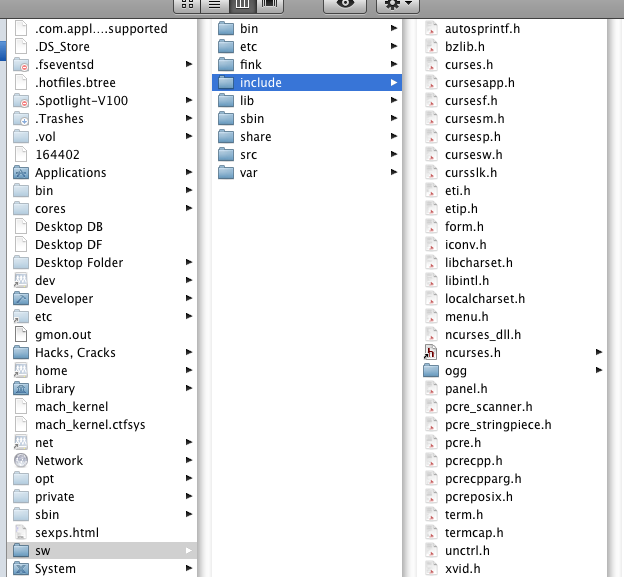Open the Action gear dropdown menu

[398, 6]
